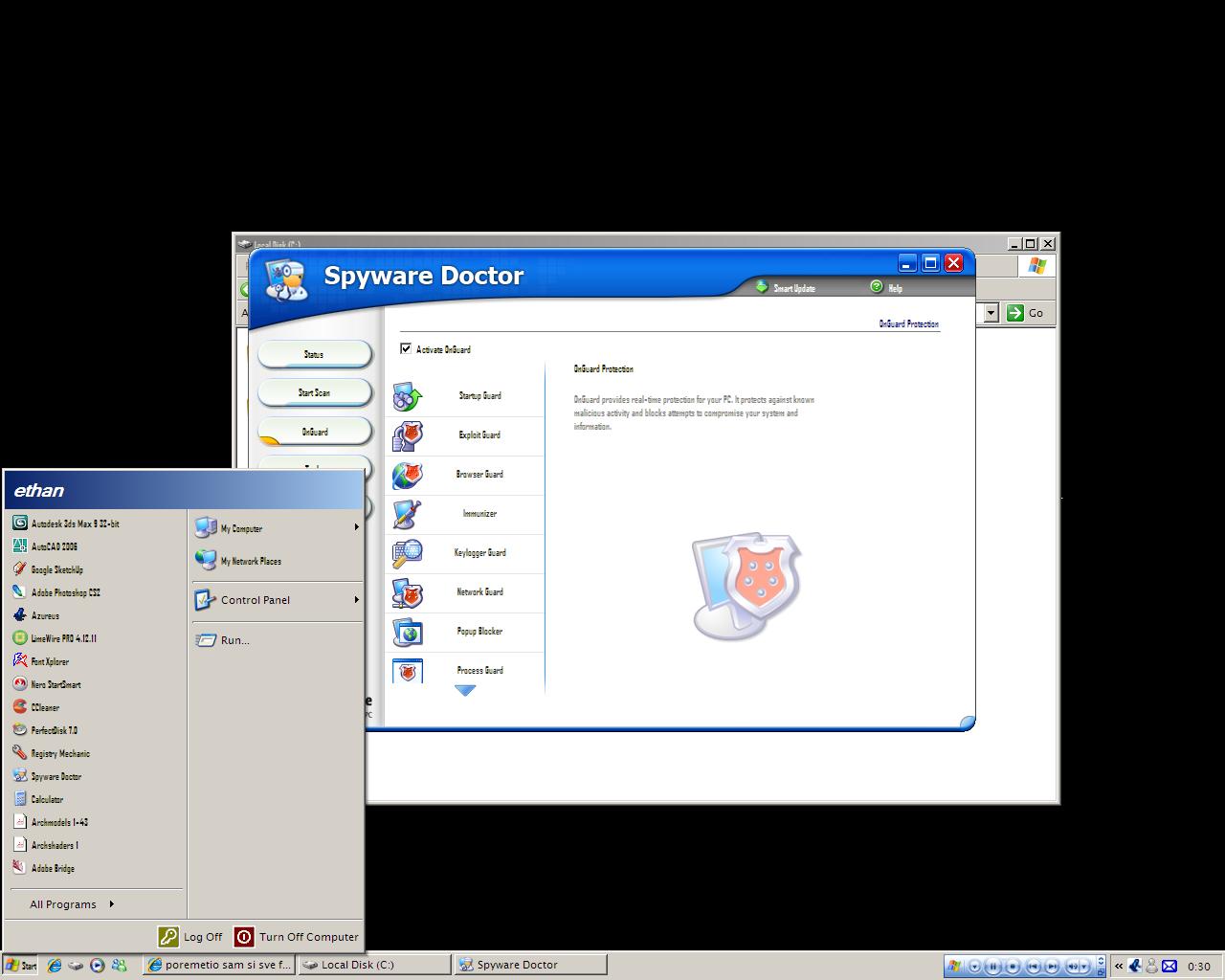The width and height of the screenshot is (1225, 980).
Task: Click the Process Guard icon
Action: pos(408,670)
